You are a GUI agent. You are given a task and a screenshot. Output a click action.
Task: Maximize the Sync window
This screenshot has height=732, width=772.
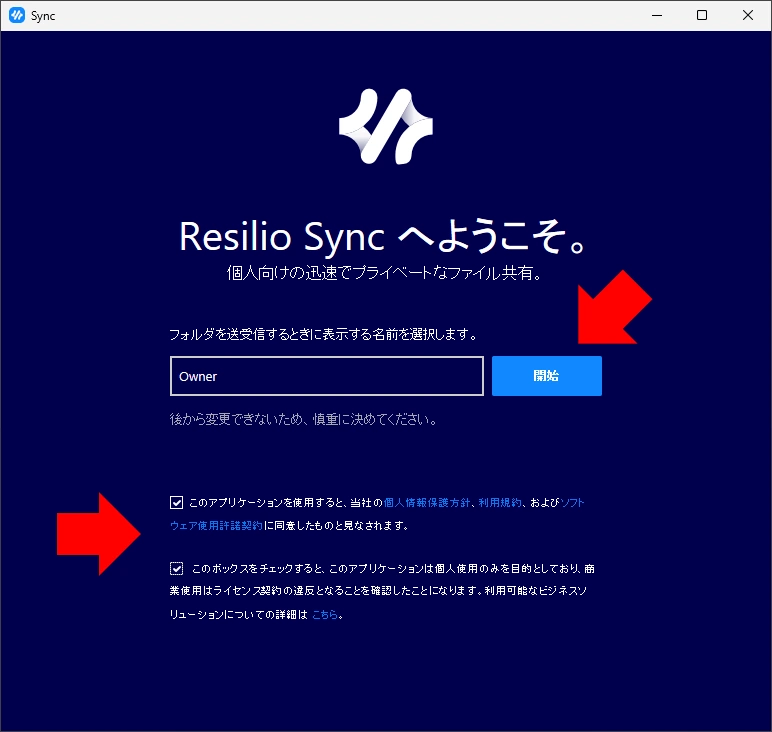[702, 15]
